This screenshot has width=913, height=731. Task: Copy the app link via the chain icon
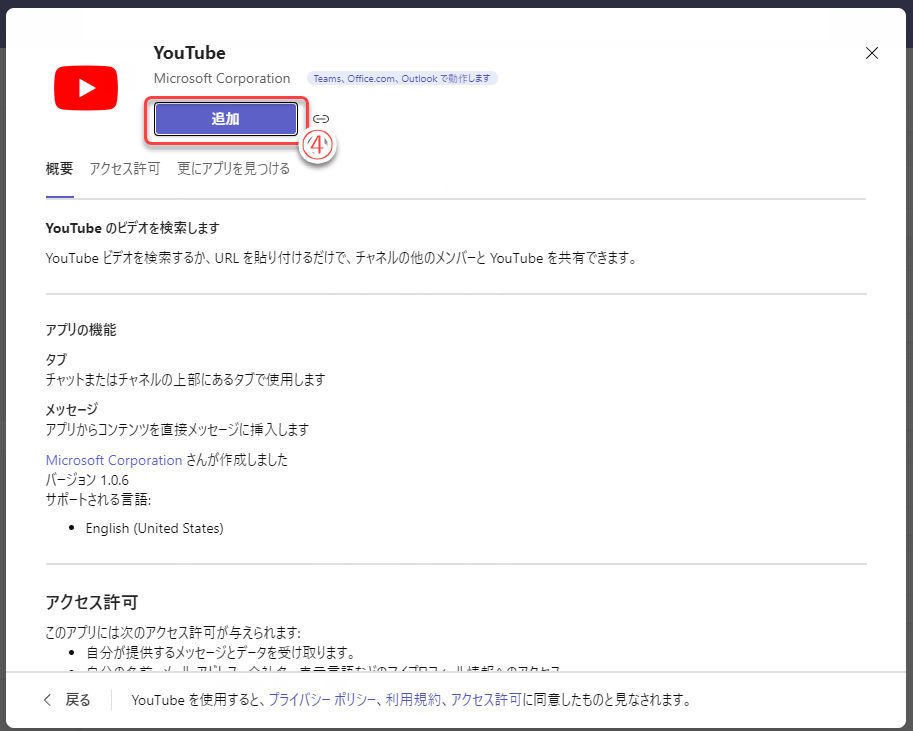[321, 119]
